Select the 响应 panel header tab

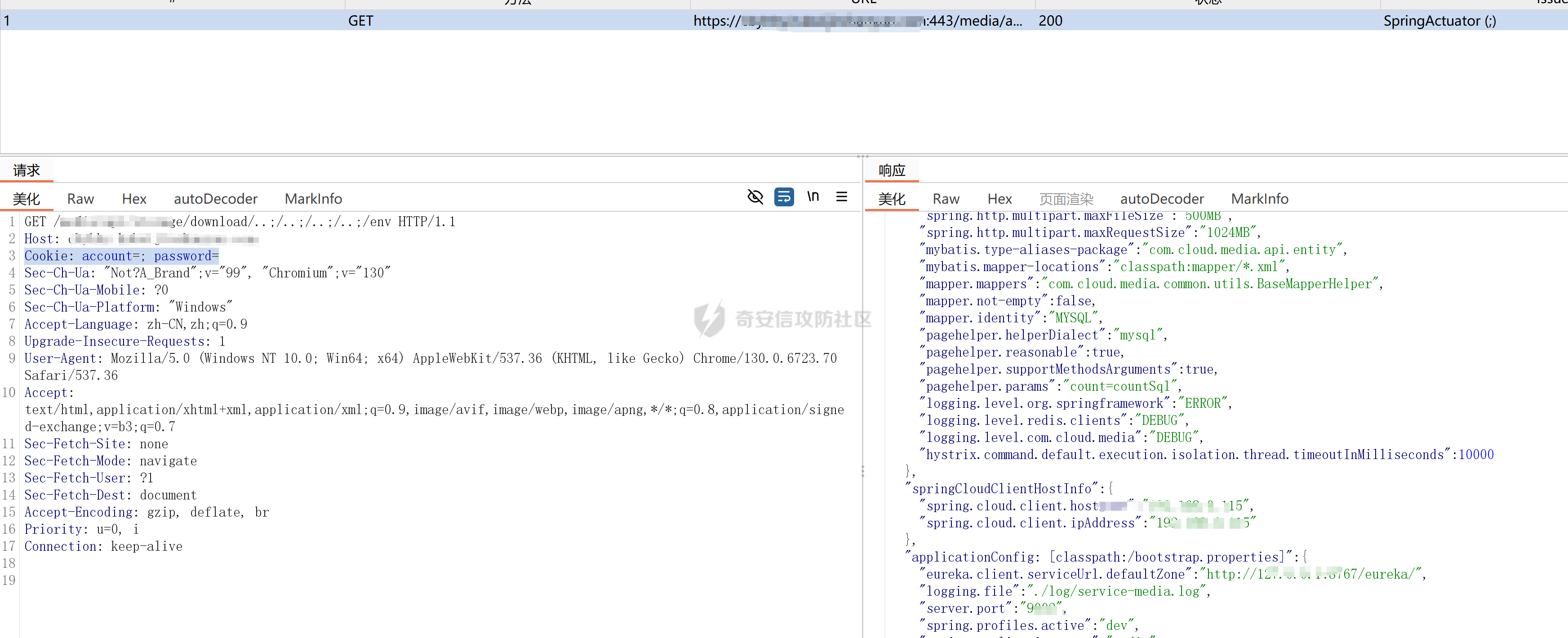click(892, 170)
